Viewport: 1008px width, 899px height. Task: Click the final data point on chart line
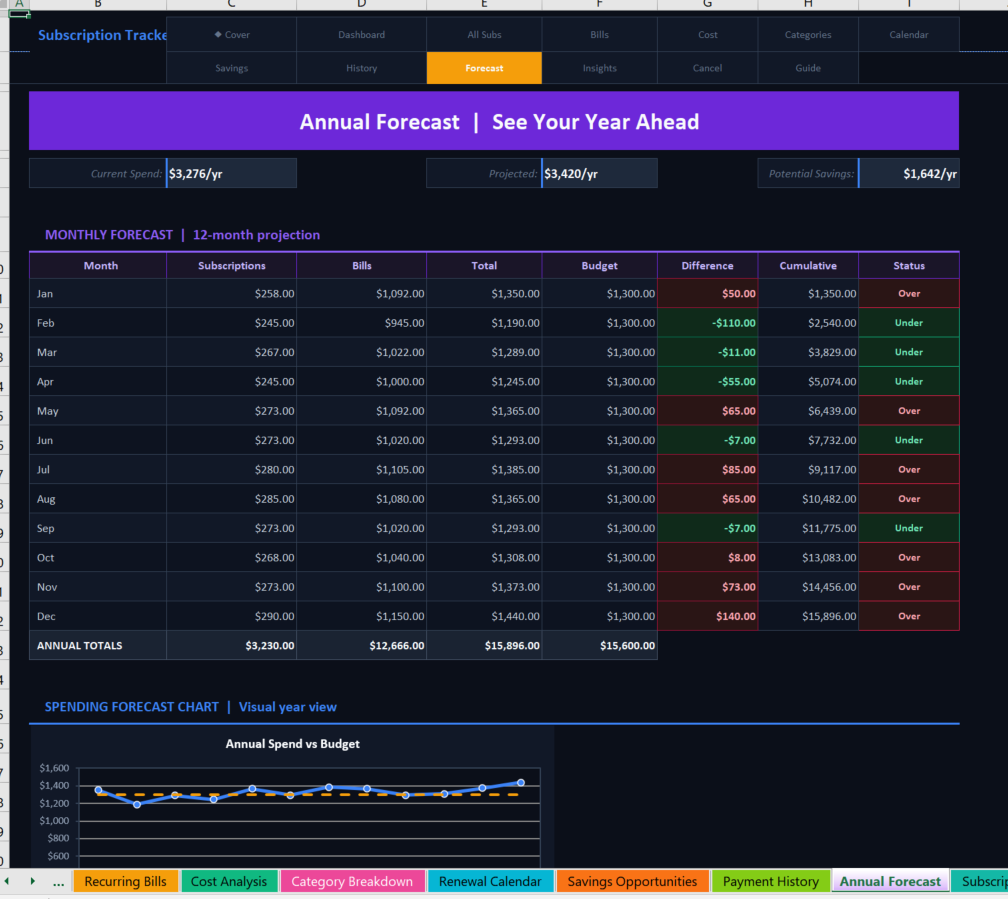point(521,783)
